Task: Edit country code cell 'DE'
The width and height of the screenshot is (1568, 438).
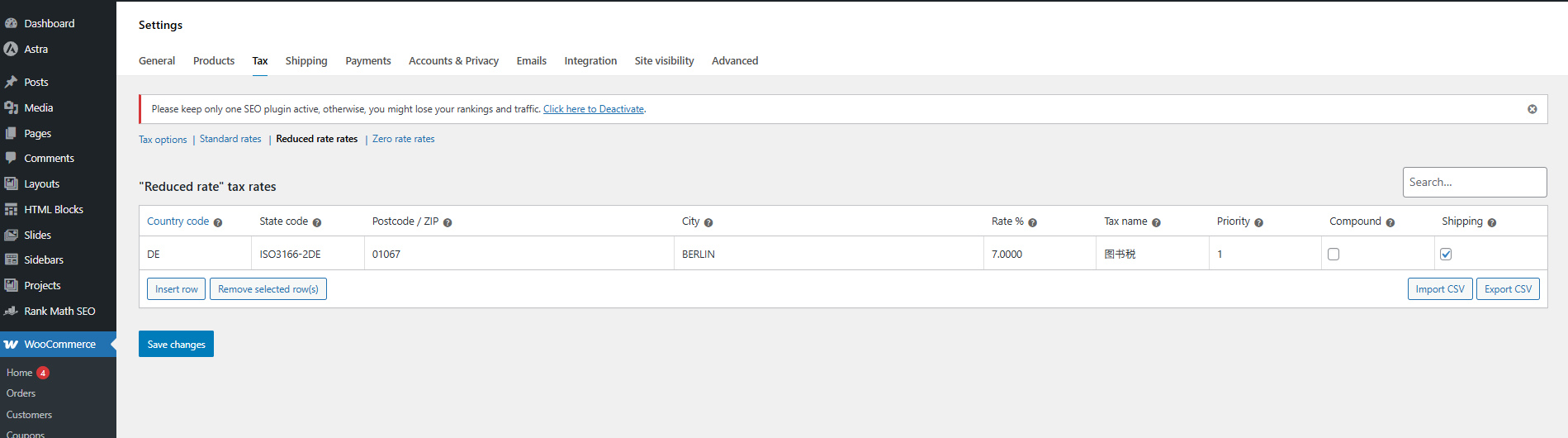Action: click(196, 254)
